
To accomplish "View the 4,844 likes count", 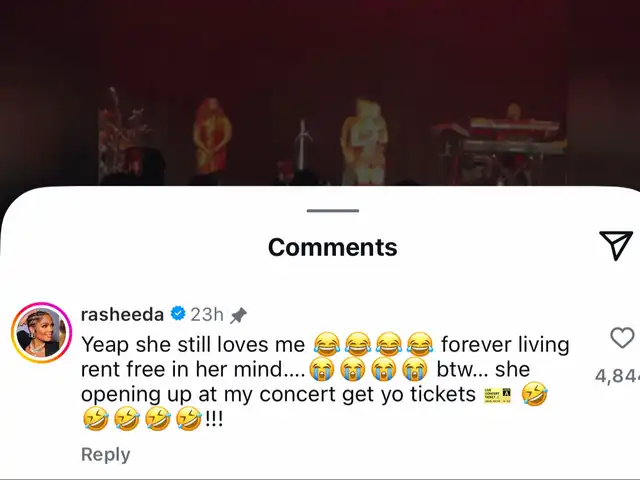I will pyautogui.click(x=617, y=376).
